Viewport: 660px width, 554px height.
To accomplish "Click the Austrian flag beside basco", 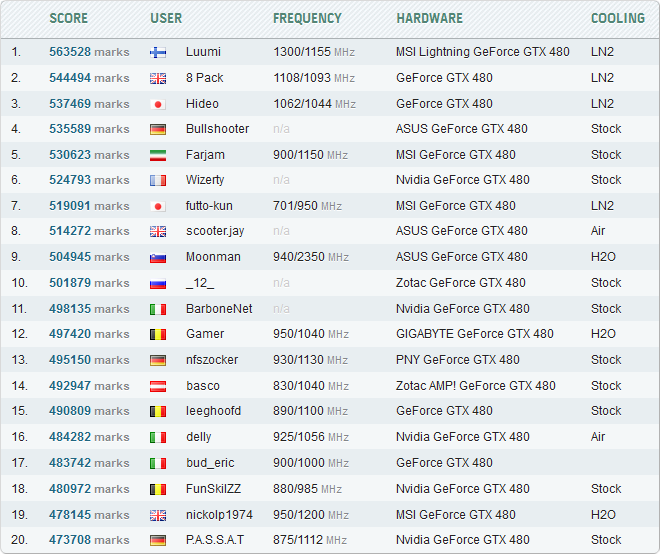I will (x=158, y=386).
